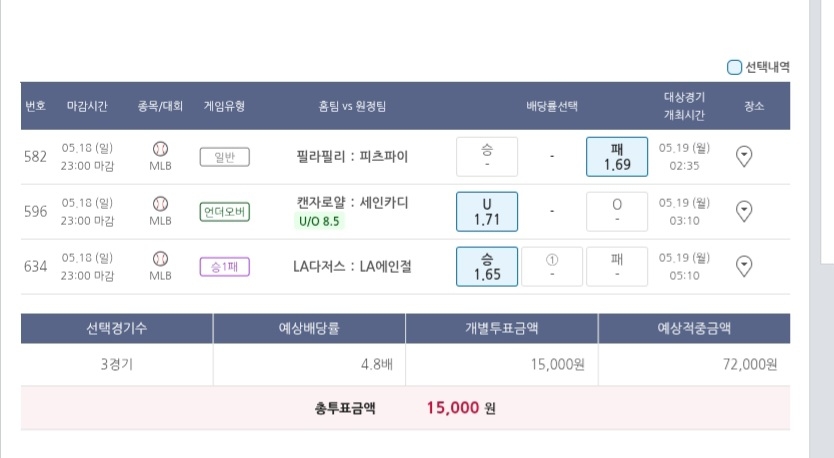
Task: Click the 승1패 game type badge
Action: click(224, 267)
